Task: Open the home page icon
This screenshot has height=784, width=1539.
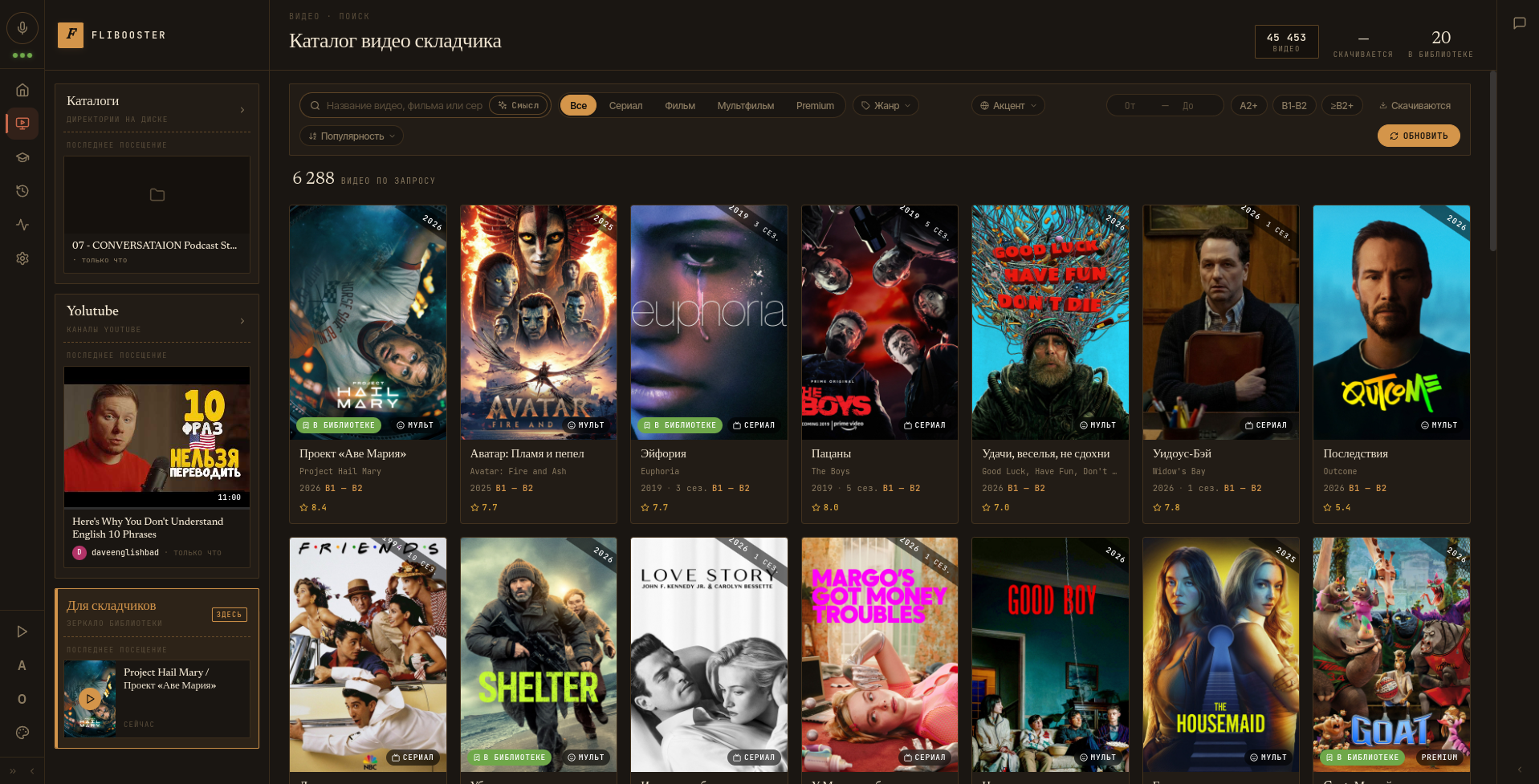Action: point(22,90)
